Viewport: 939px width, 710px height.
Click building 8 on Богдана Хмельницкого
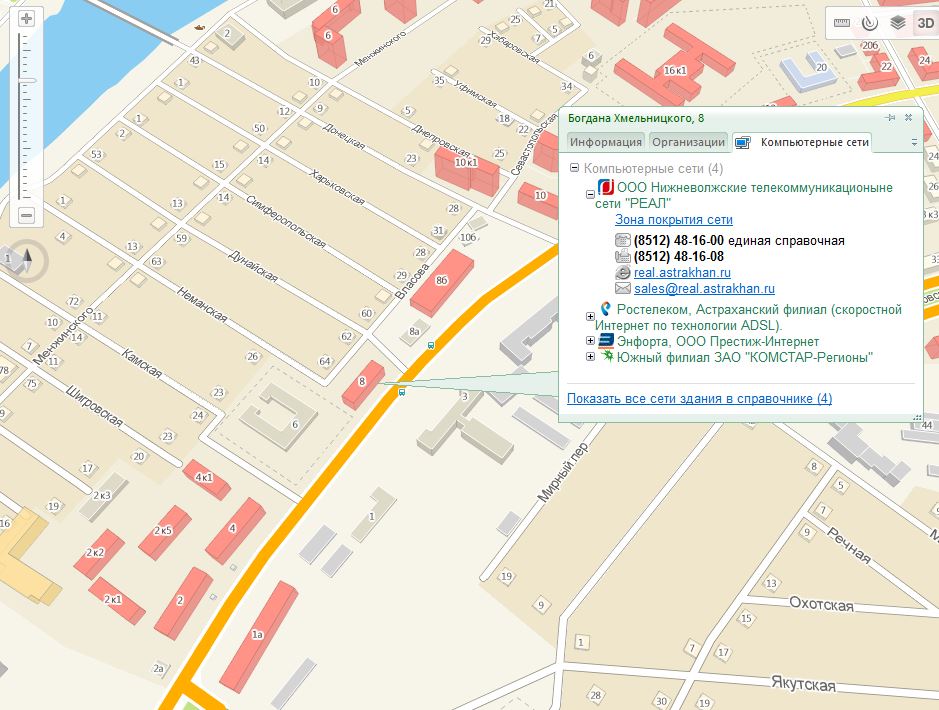click(x=362, y=384)
